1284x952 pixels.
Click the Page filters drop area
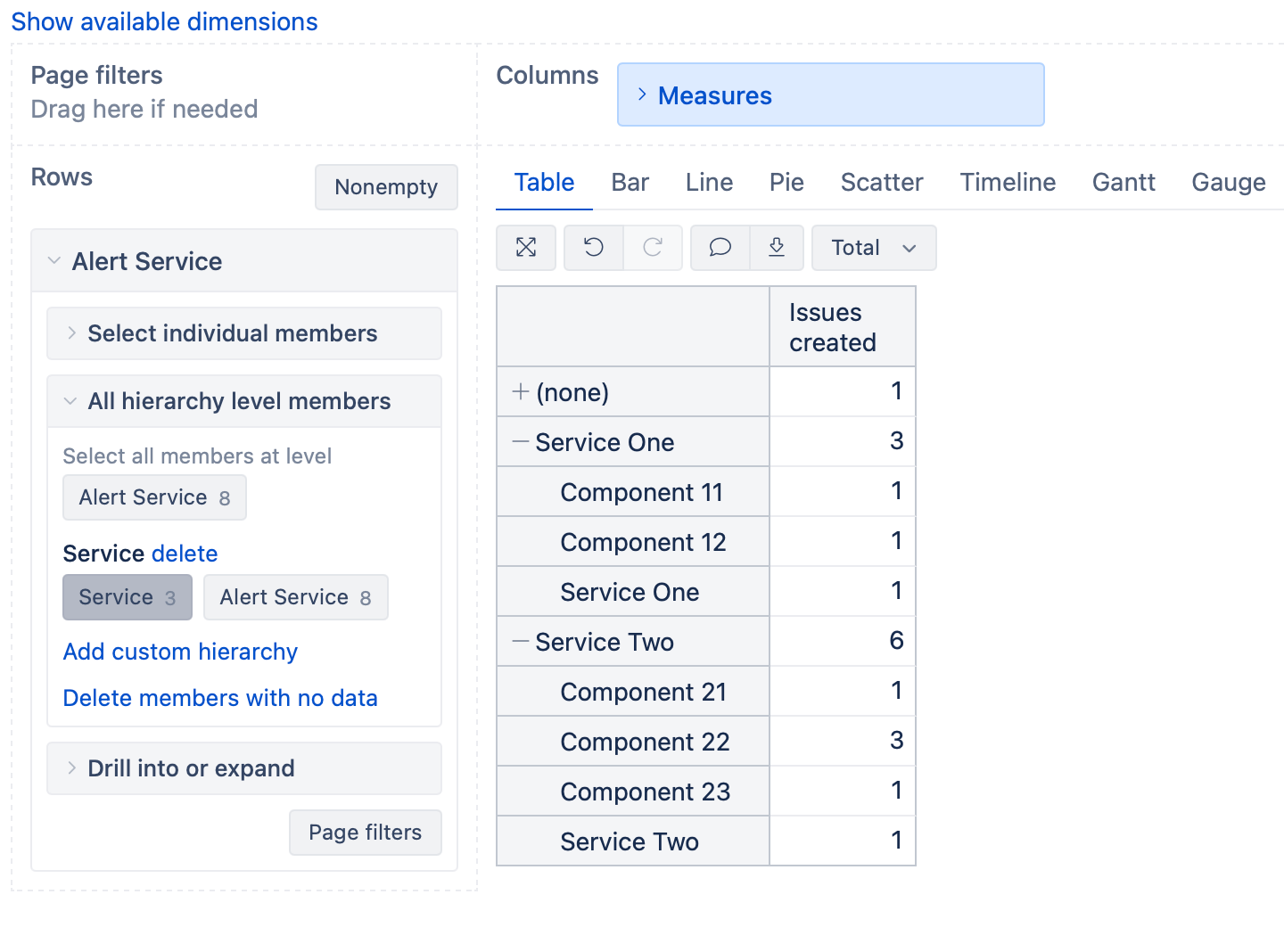point(244,93)
